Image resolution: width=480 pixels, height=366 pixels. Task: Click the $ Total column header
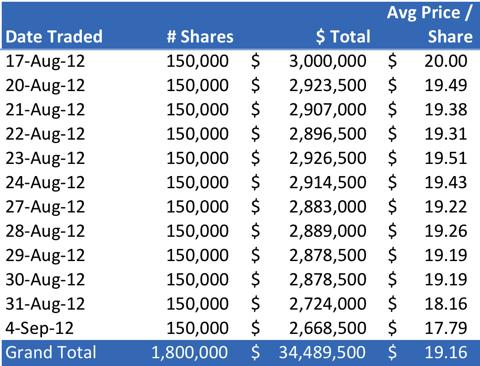343,36
